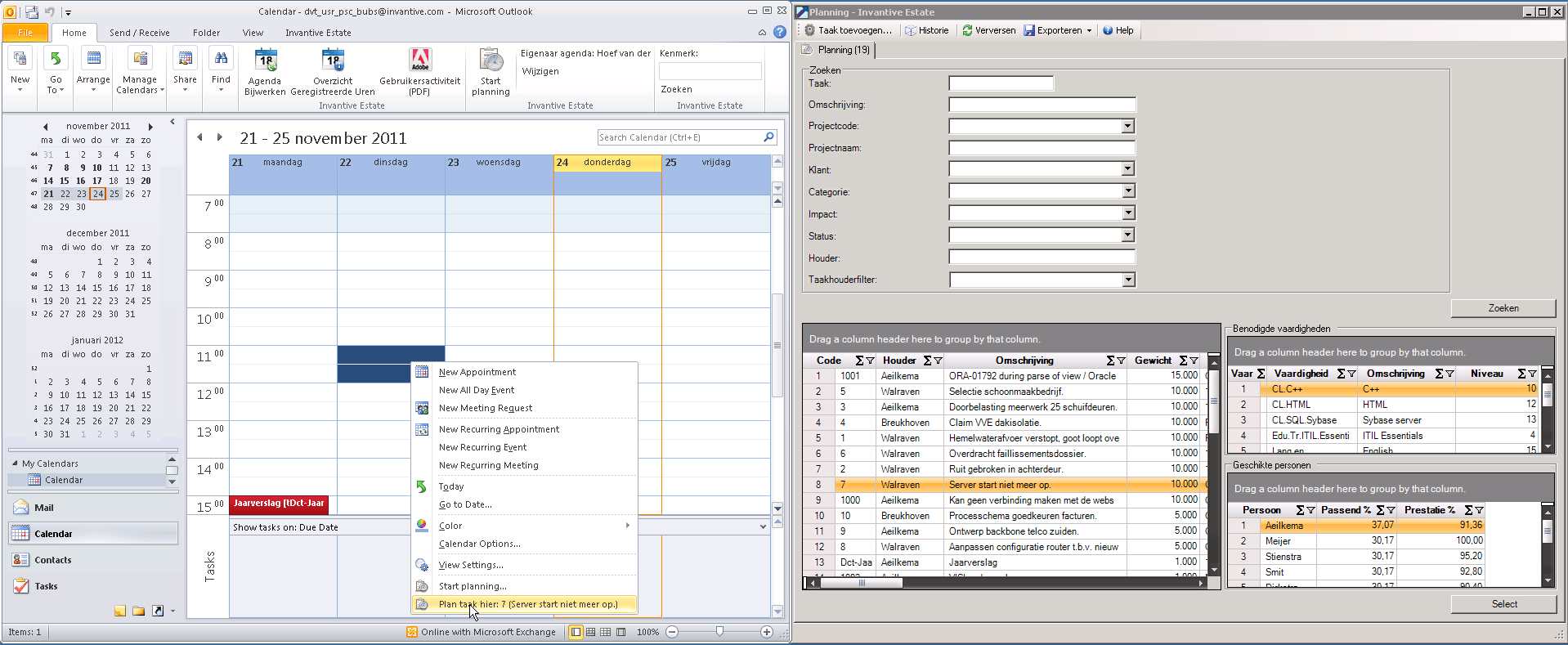Click zoom out minus button
This screenshot has width=1568, height=645.
click(672, 632)
